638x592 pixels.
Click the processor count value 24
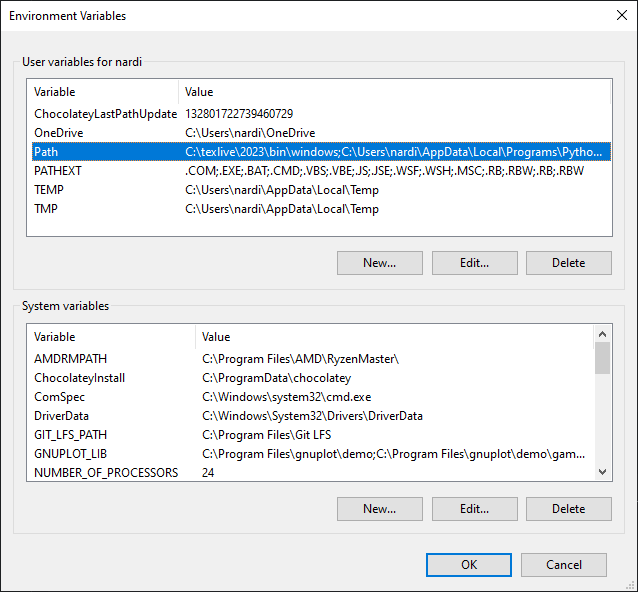208,473
